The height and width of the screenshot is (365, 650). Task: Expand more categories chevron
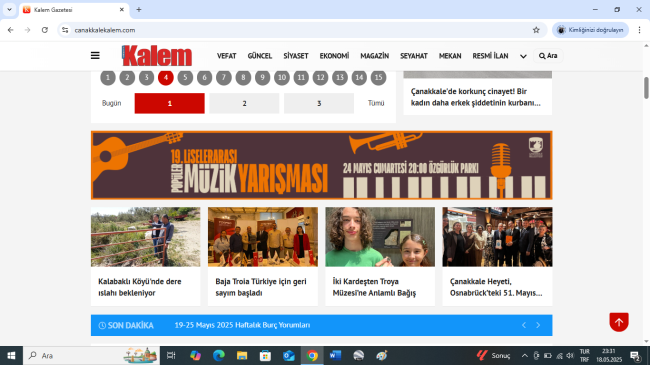(x=523, y=56)
